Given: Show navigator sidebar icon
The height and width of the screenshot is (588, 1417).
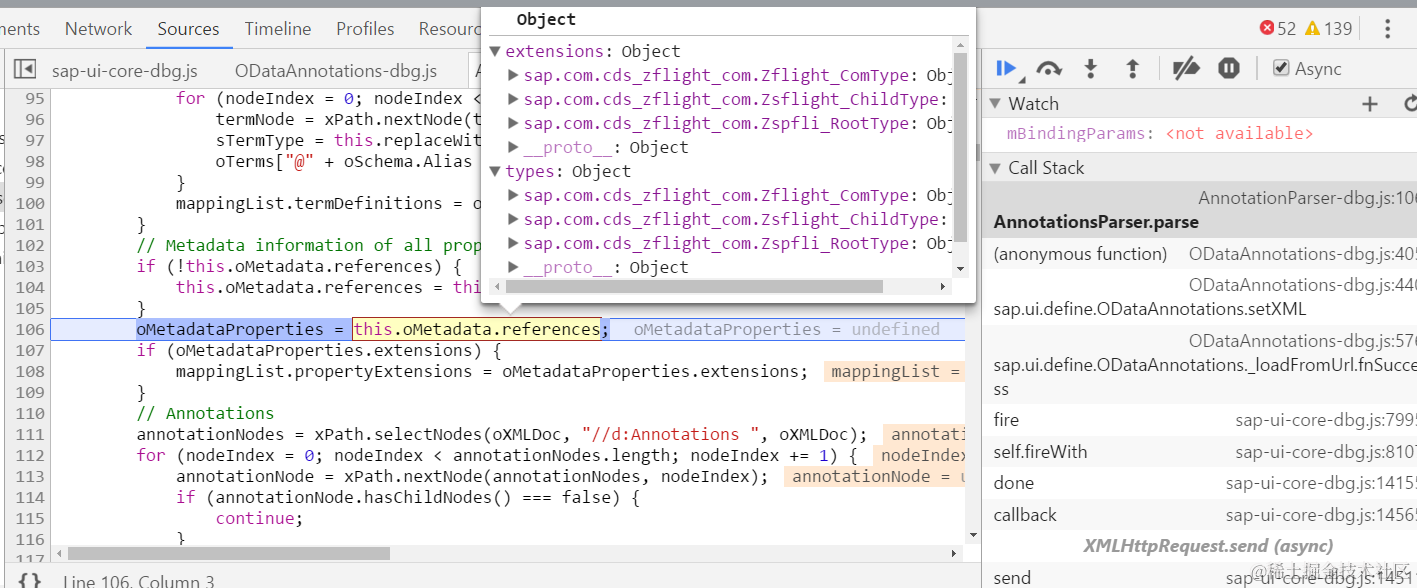Looking at the screenshot, I should click(25, 70).
